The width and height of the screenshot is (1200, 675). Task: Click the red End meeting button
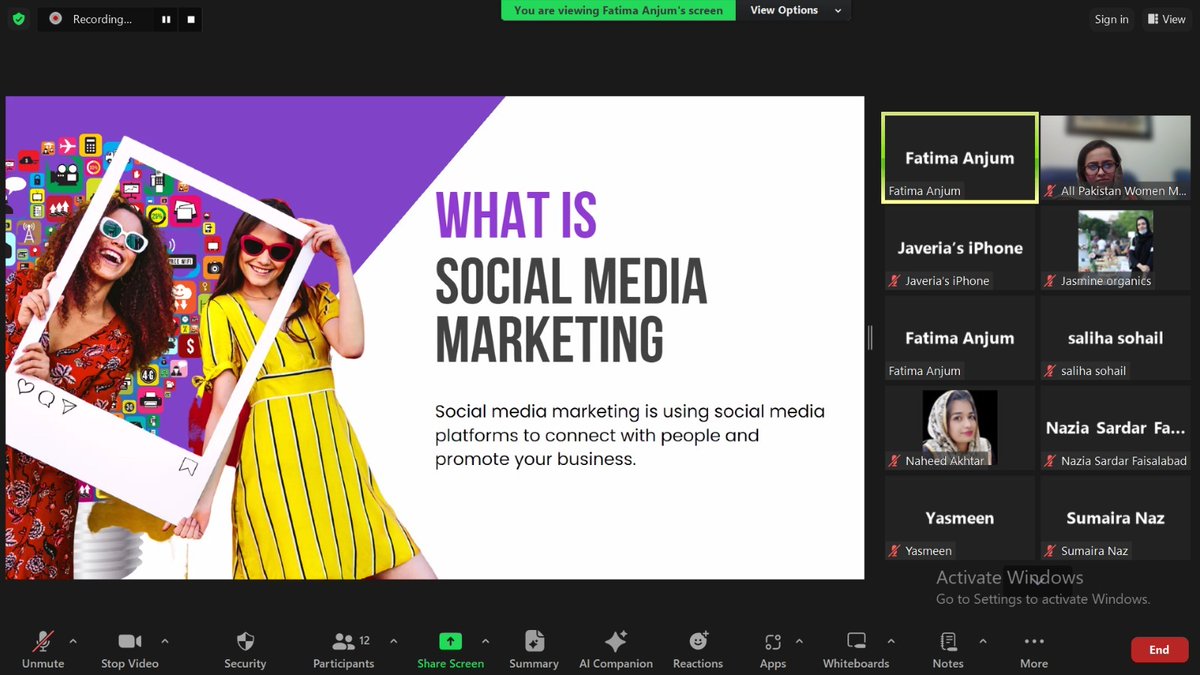point(1159,650)
